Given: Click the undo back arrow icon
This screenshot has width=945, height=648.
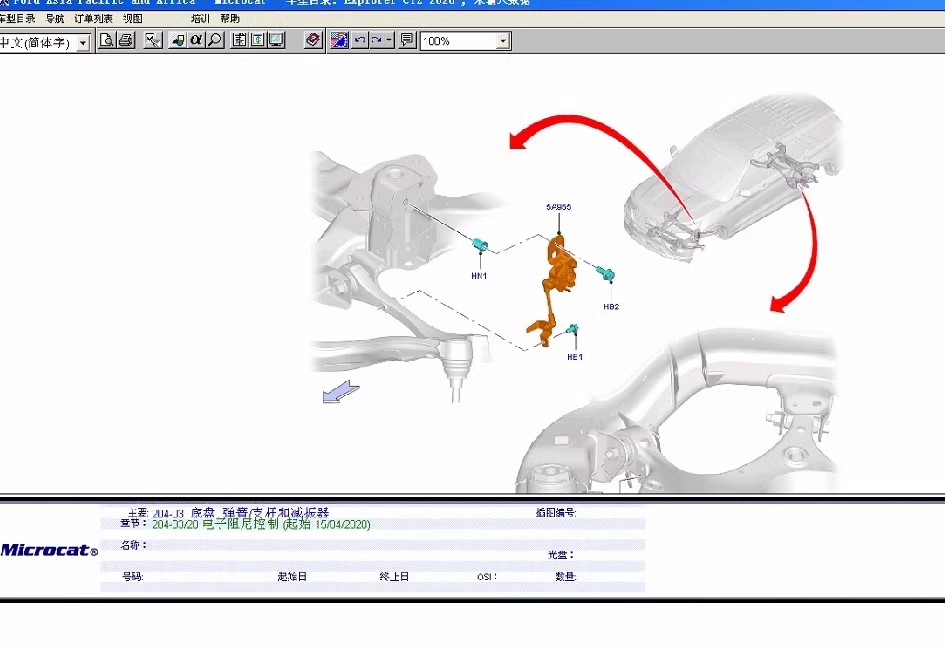Looking at the screenshot, I should point(360,41).
